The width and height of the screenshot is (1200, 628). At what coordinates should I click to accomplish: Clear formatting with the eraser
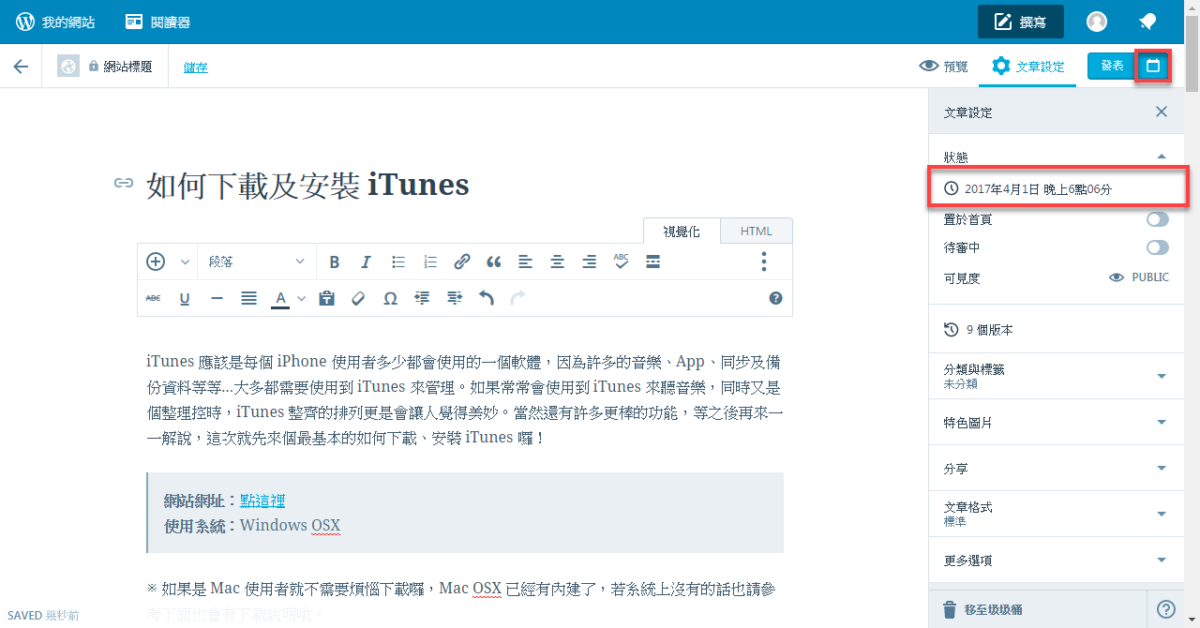click(x=358, y=298)
